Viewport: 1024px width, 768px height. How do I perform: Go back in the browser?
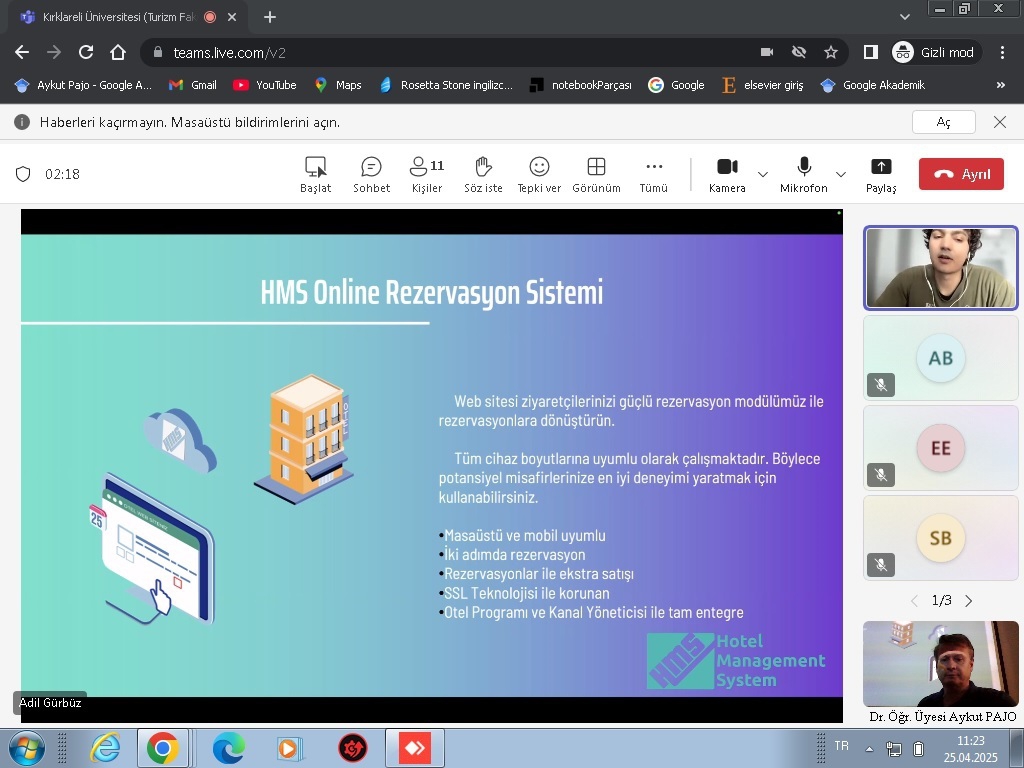(22, 52)
